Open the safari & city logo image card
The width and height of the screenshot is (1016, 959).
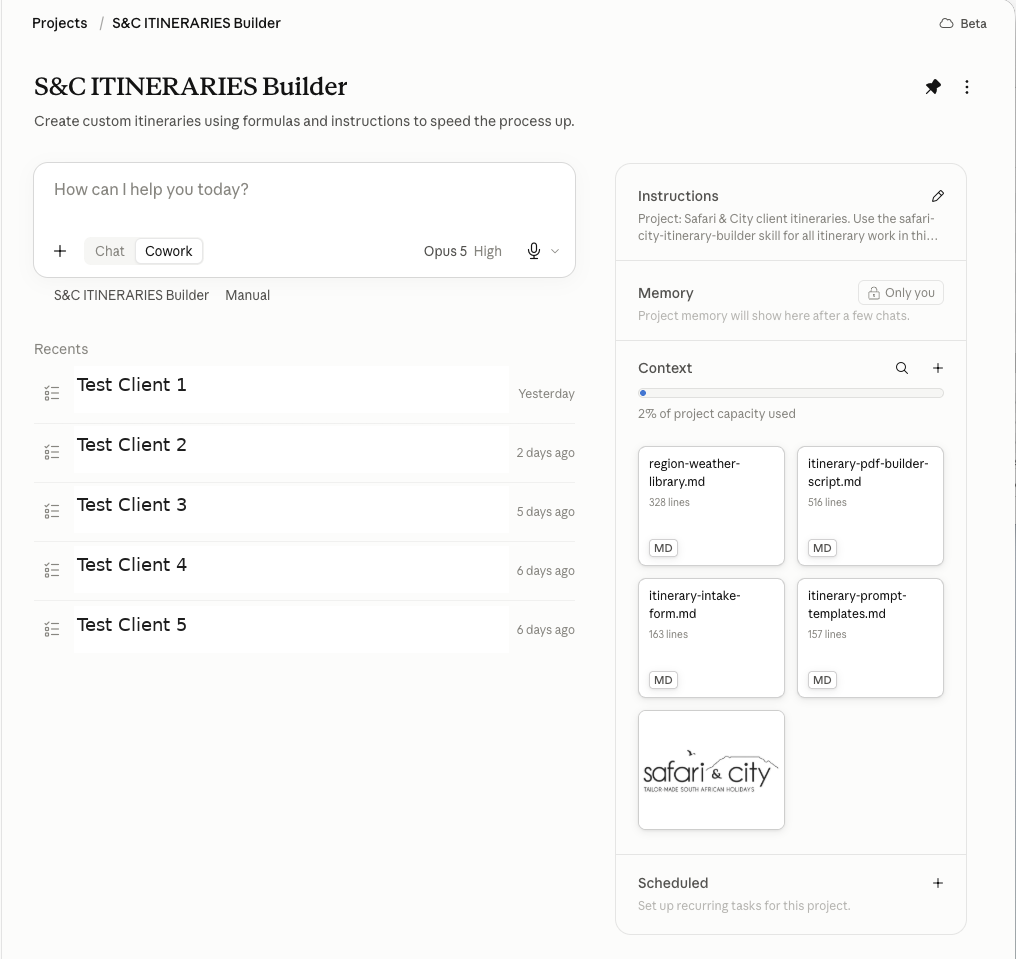(x=711, y=770)
